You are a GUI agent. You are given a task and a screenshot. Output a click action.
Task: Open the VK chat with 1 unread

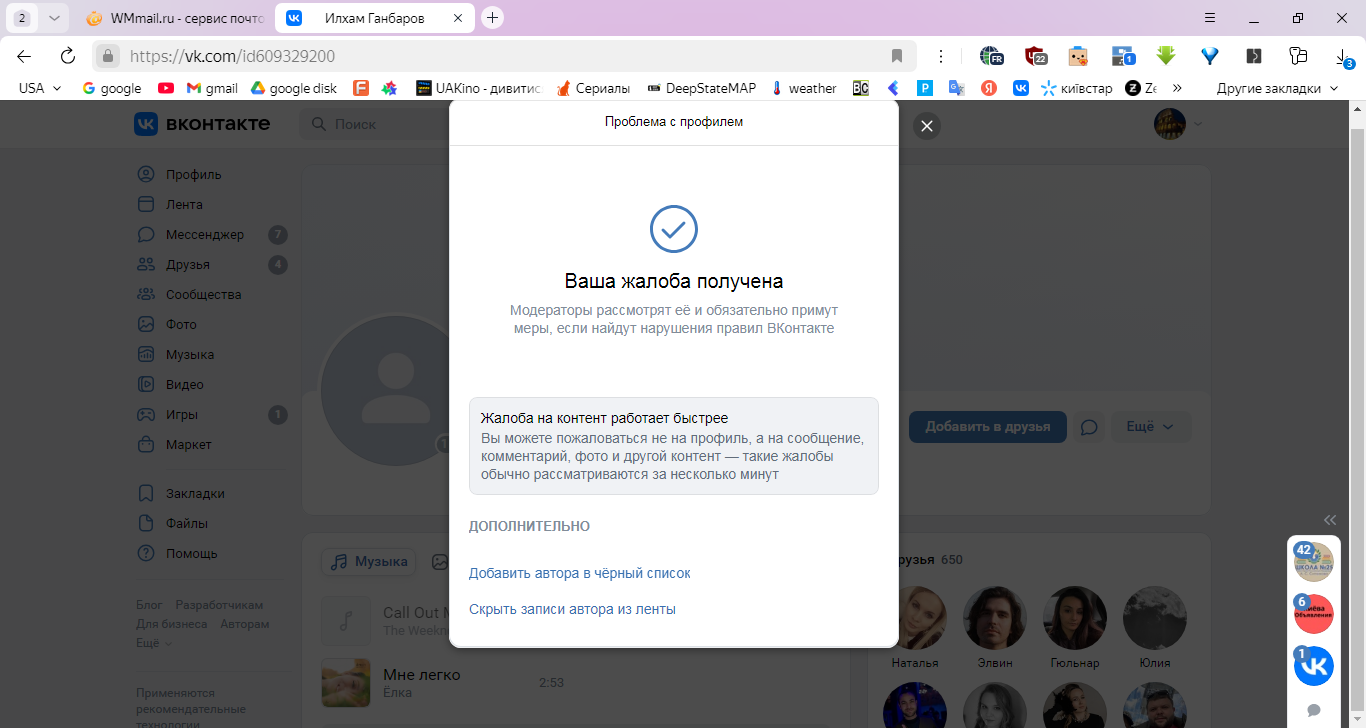tap(1314, 666)
